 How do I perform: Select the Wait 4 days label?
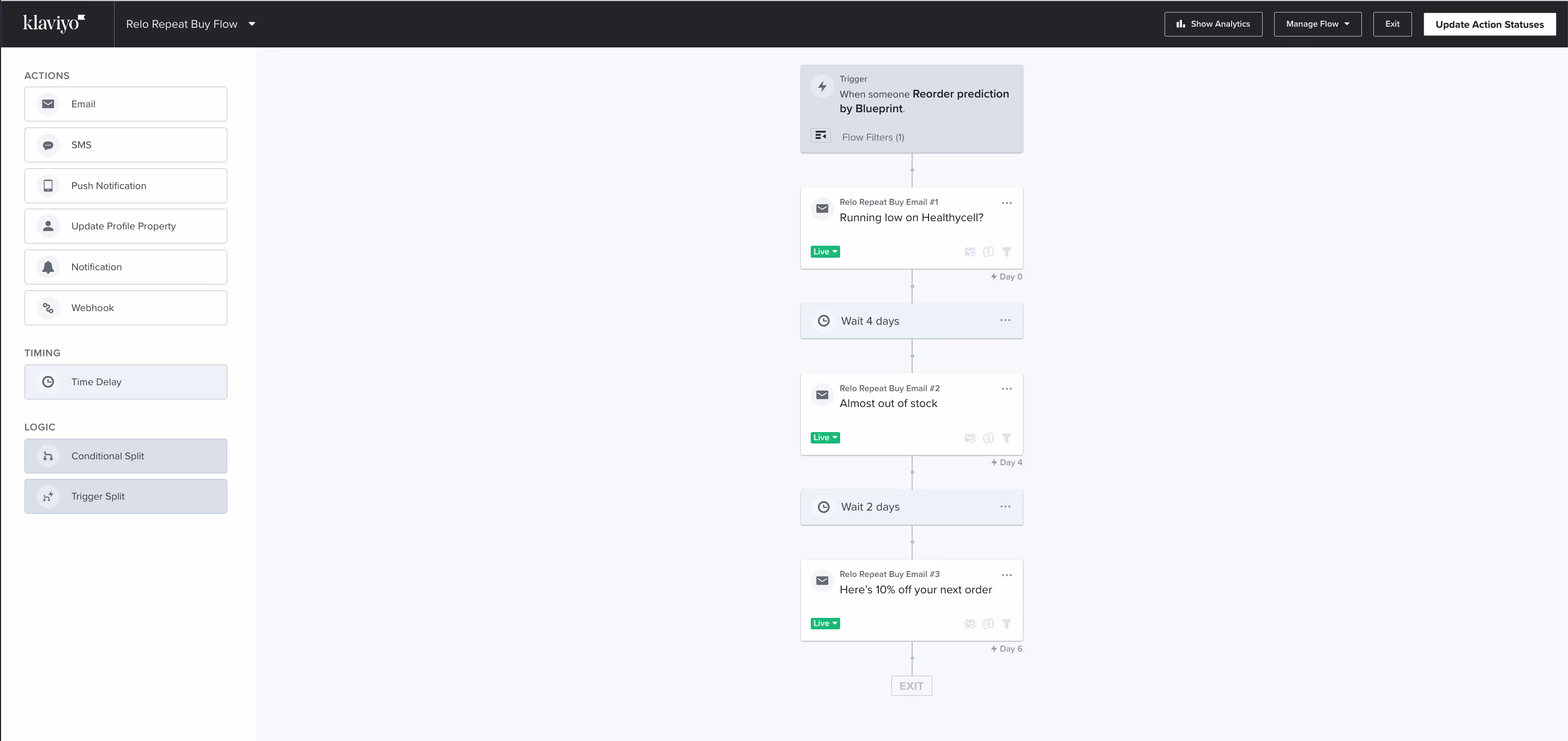[x=870, y=321]
